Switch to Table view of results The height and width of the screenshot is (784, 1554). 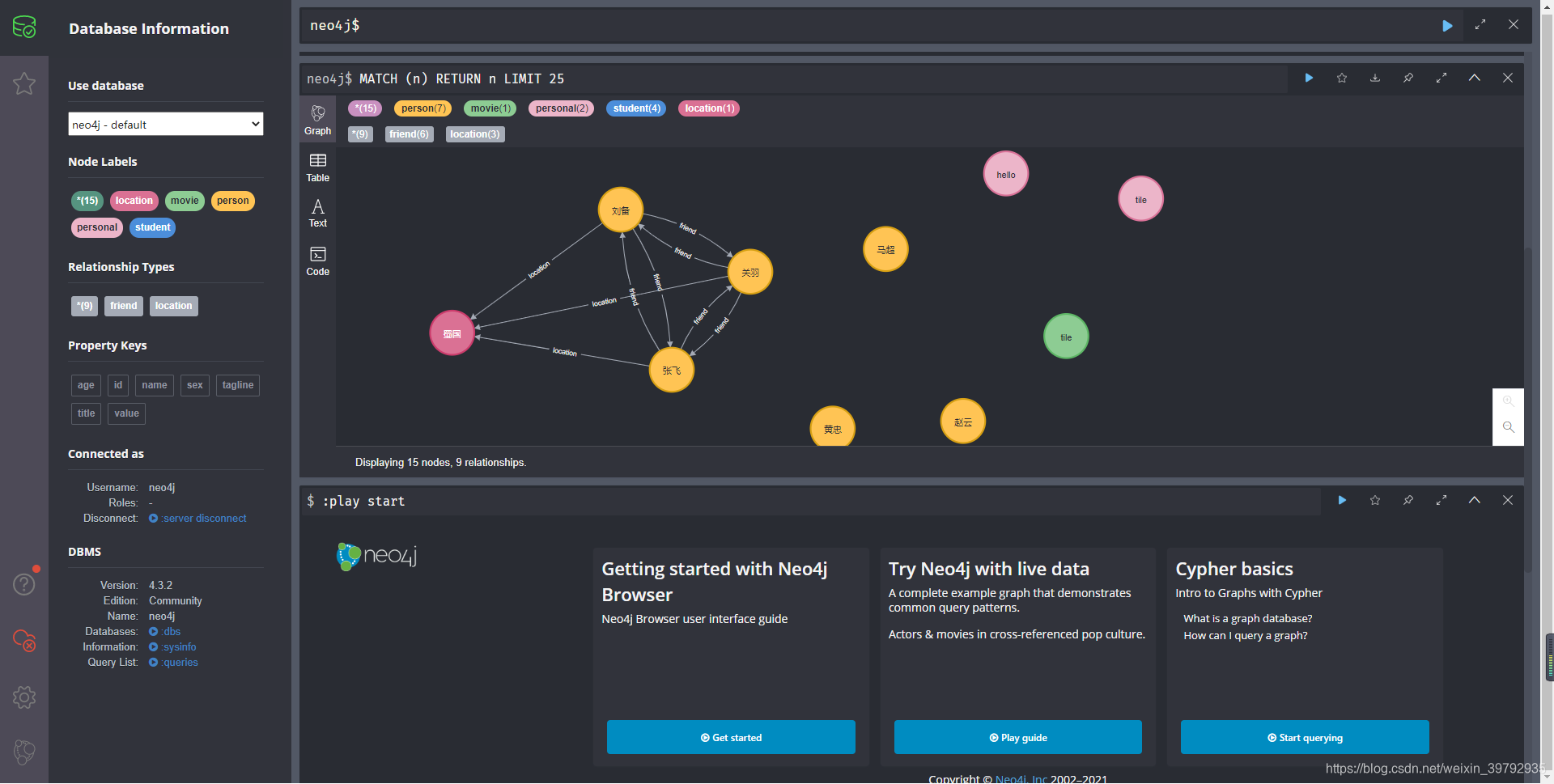317,167
